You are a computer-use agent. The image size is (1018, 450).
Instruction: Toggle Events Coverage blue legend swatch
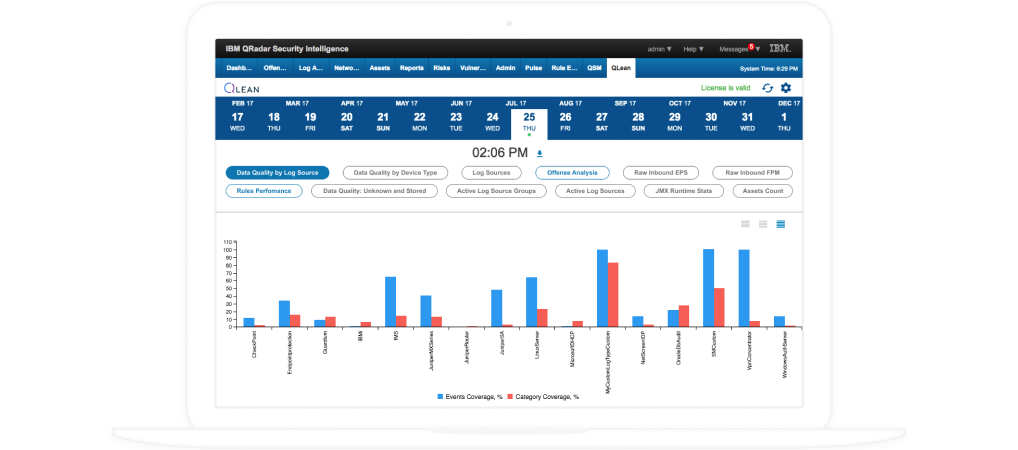440,396
